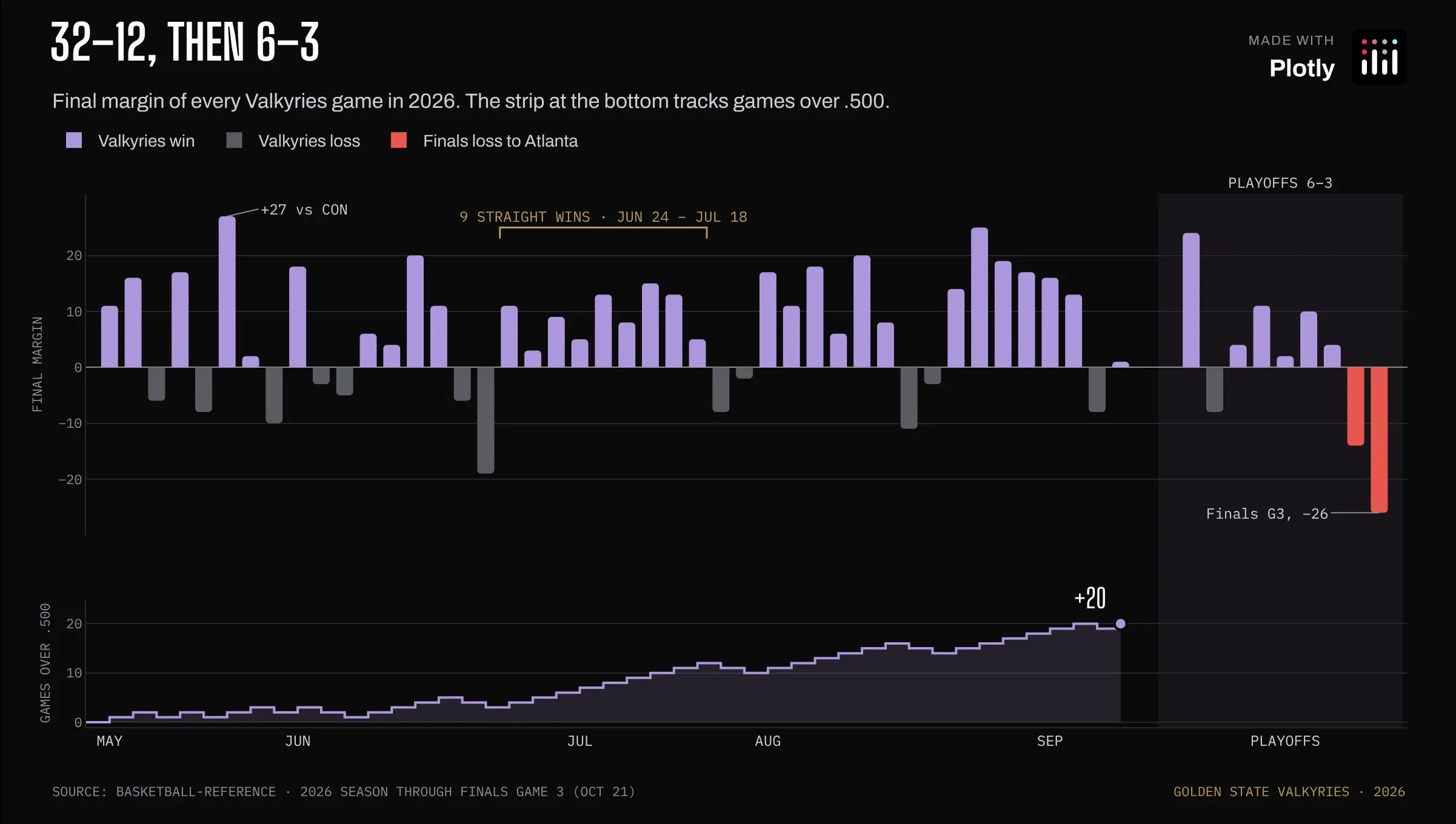Click the 'Finals G3, –26' annotation

(1267, 514)
